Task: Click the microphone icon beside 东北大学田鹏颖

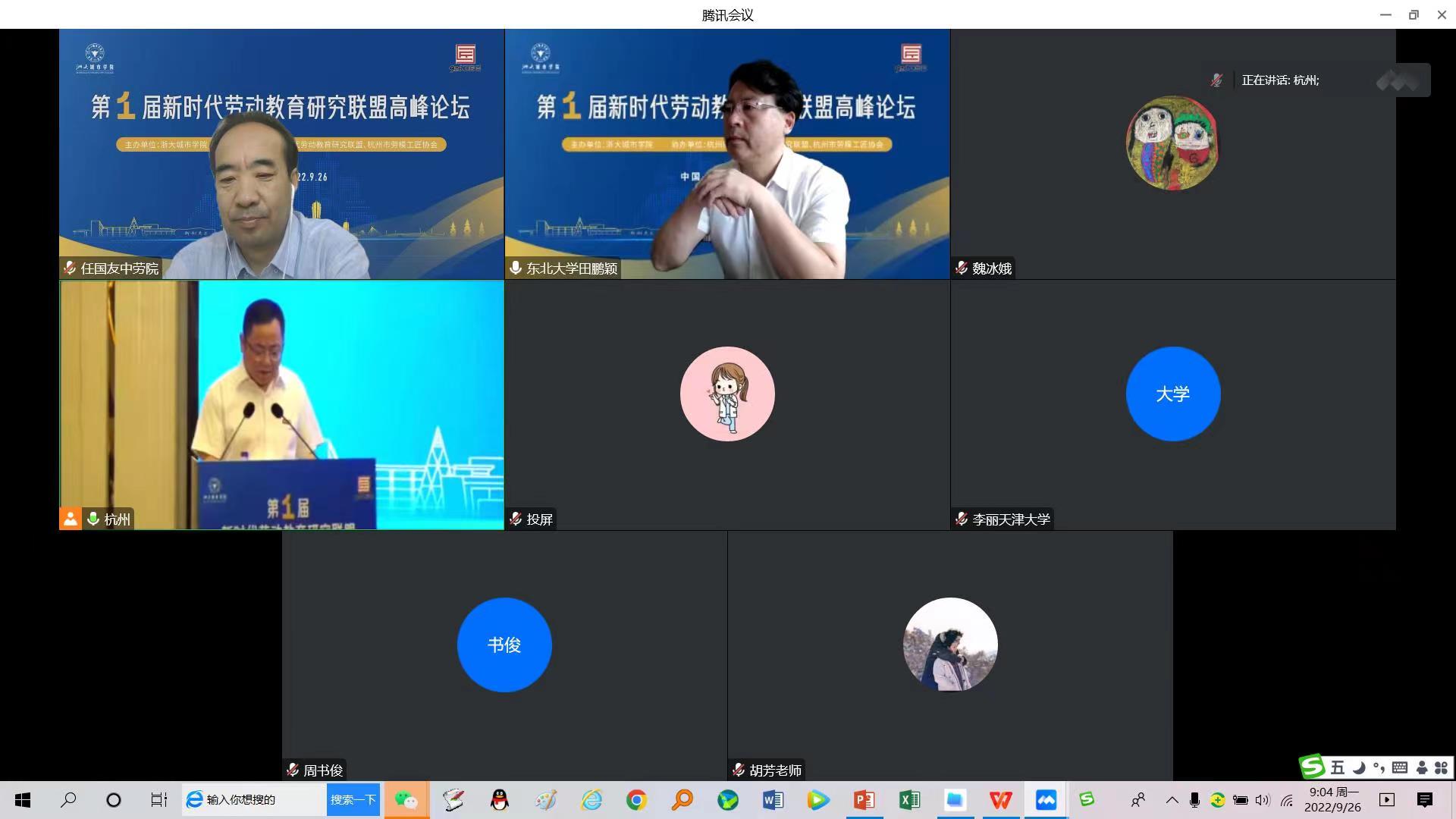Action: [x=516, y=268]
